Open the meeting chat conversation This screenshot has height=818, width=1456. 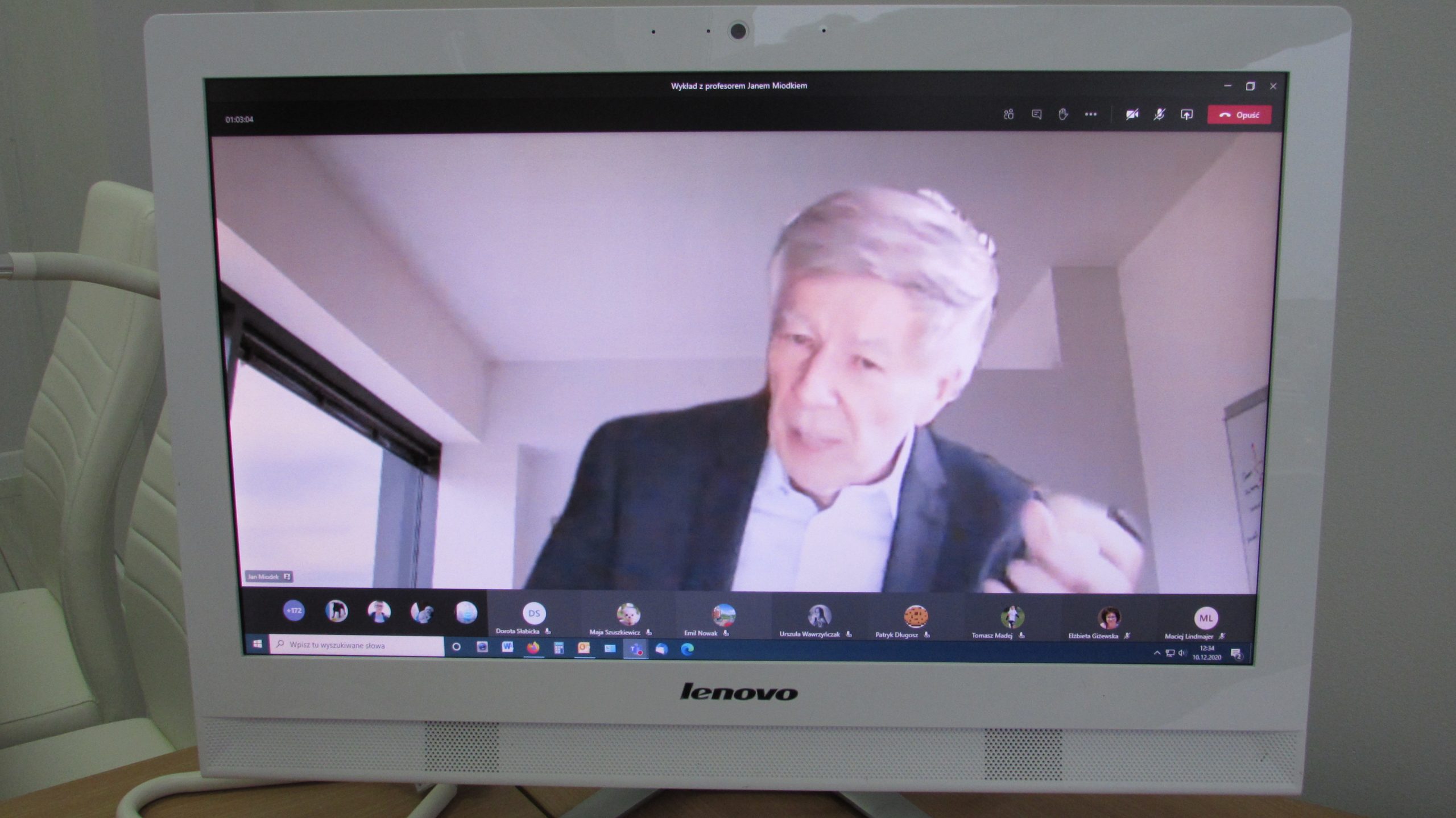(x=1036, y=115)
